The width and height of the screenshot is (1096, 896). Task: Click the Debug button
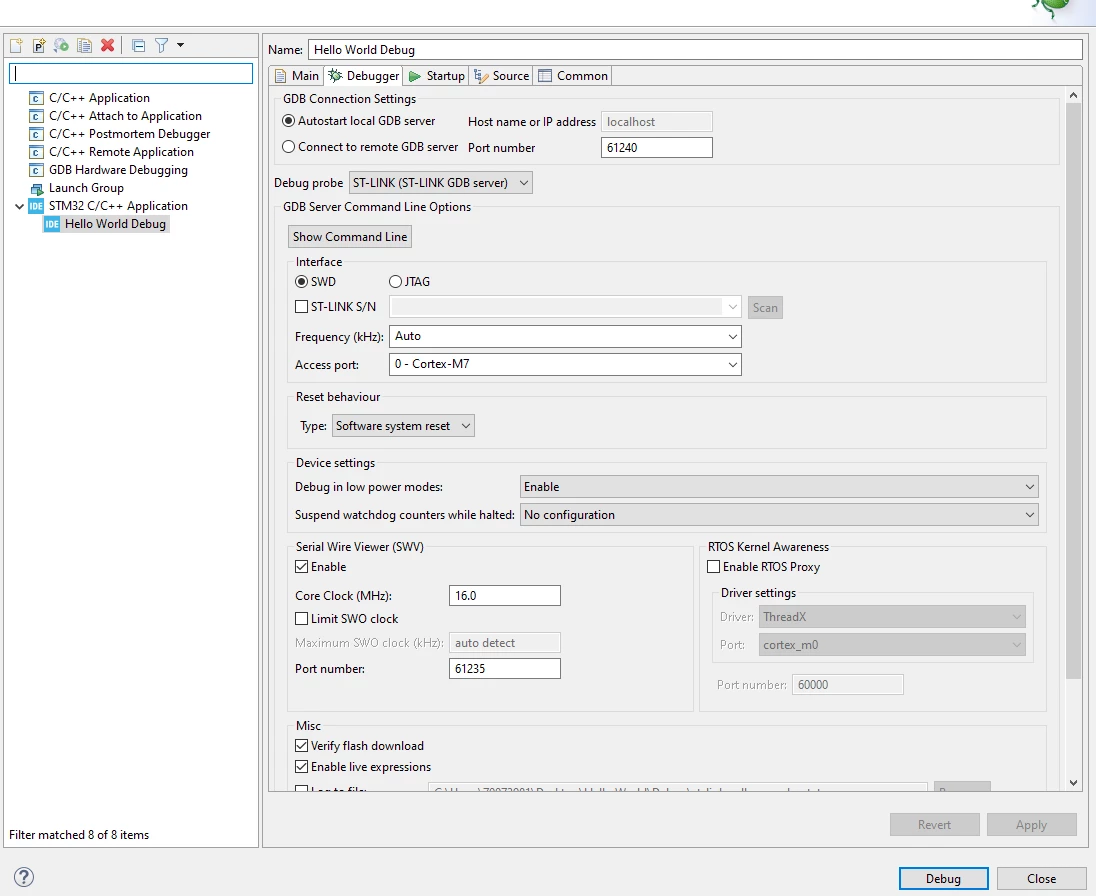[944, 879]
